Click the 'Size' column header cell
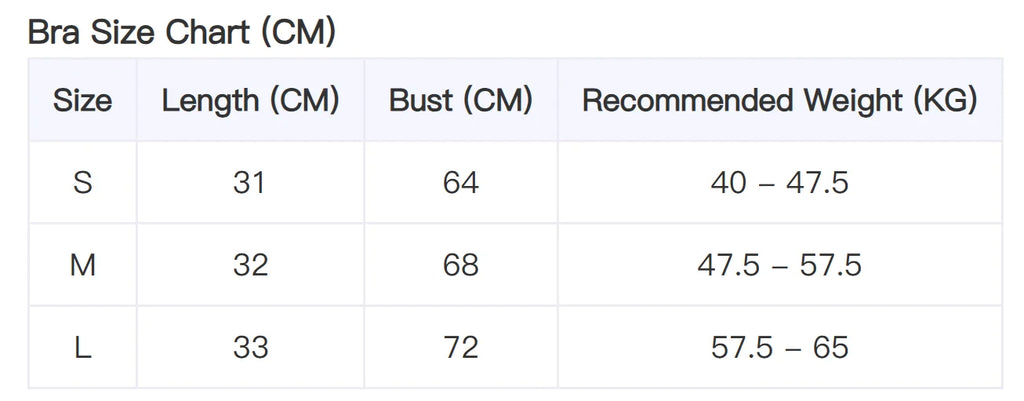The height and width of the screenshot is (401, 1024). click(82, 101)
